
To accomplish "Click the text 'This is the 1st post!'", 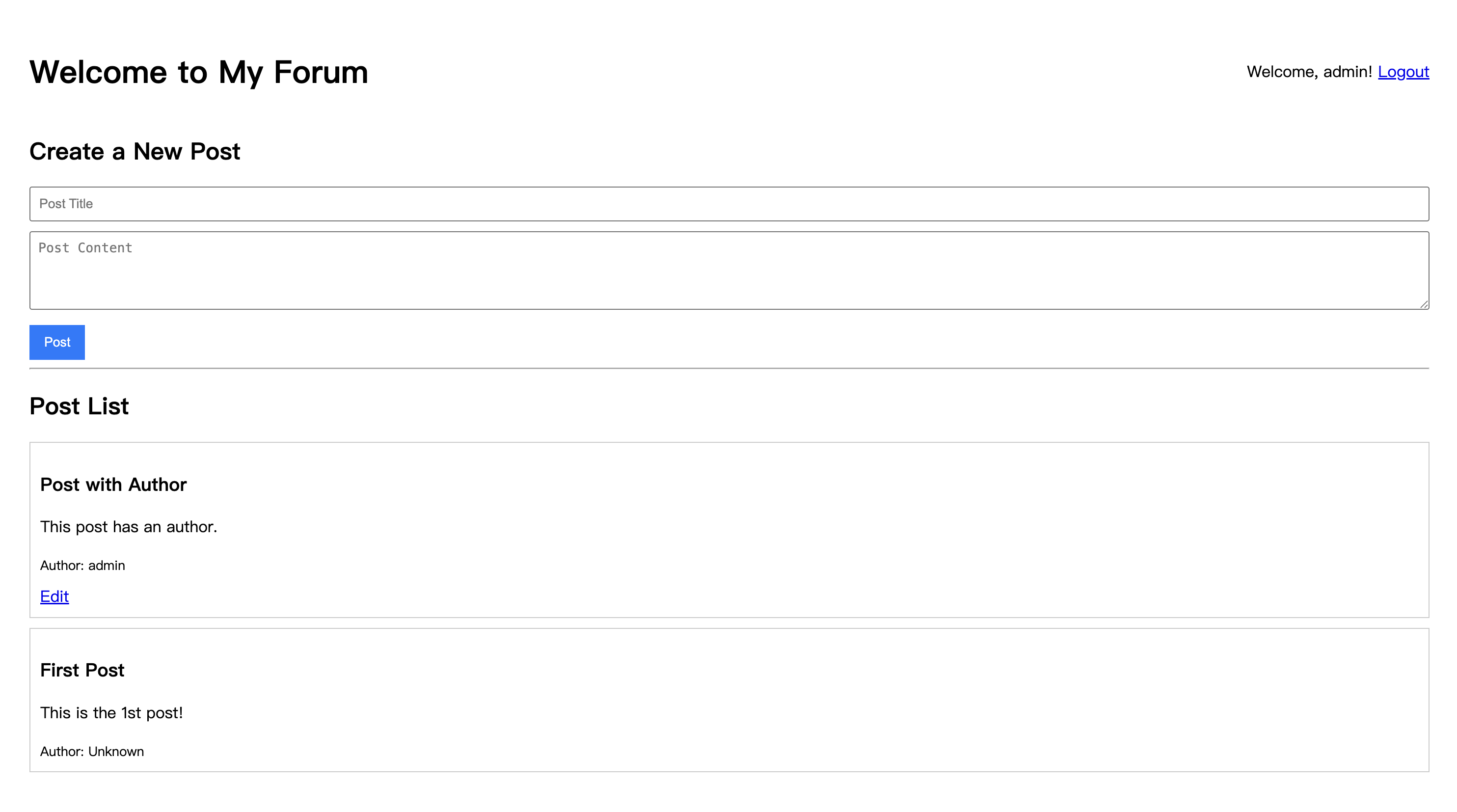I will click(x=111, y=712).
